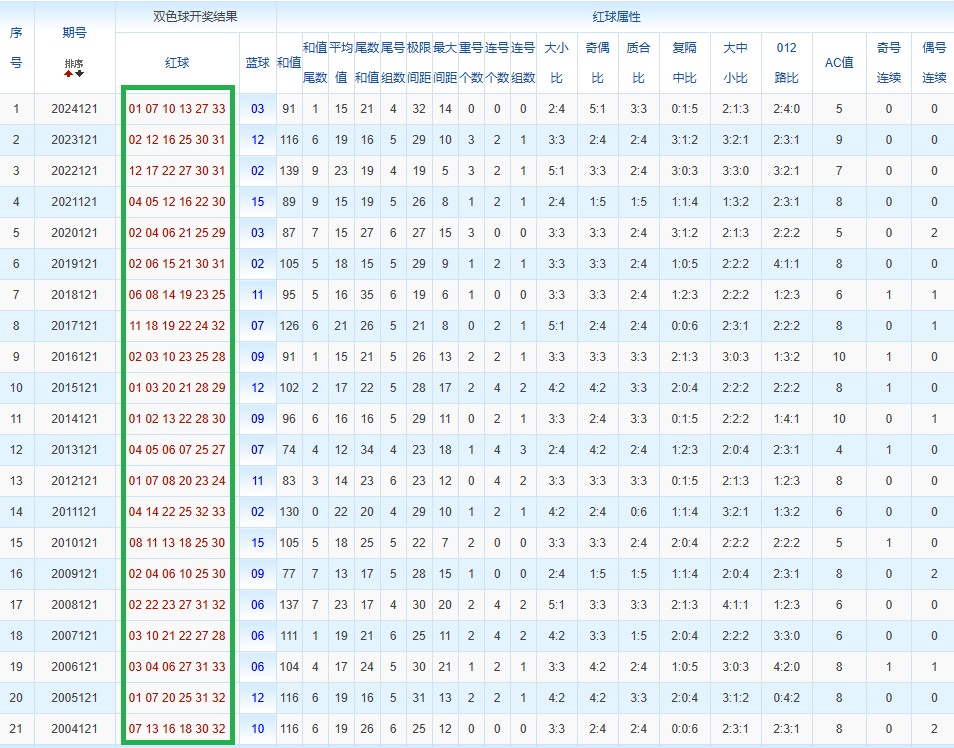Click the 奇偶比 column header
Viewport: 954px width, 748px height.
(x=597, y=62)
